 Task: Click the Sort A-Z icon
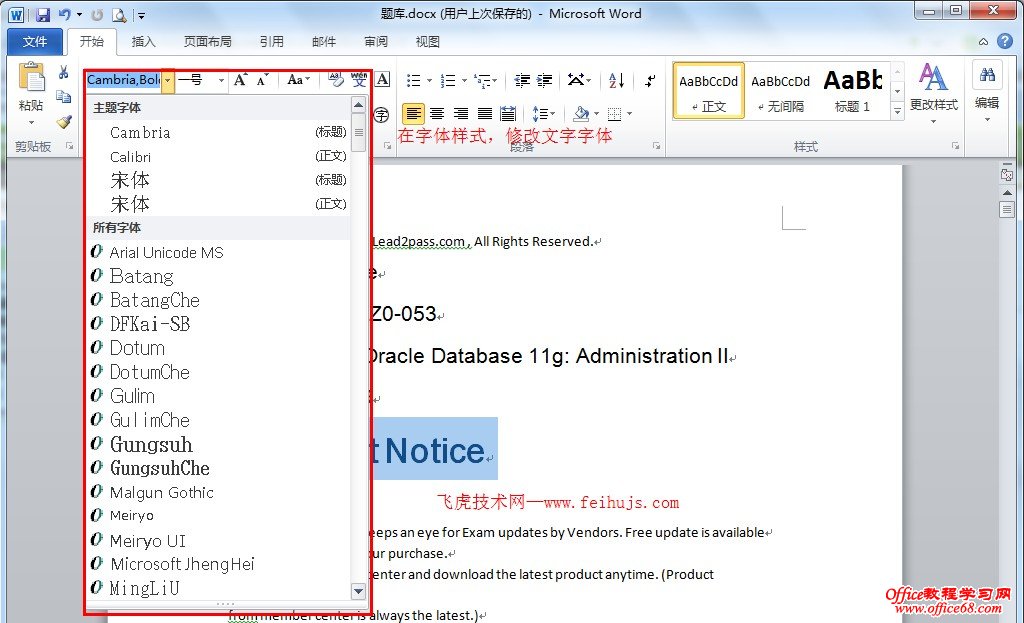616,80
